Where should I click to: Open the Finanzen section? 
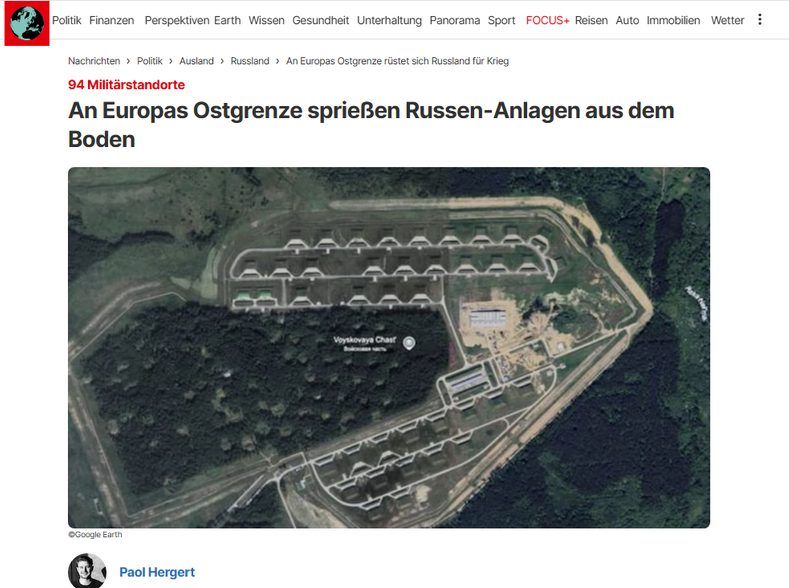point(112,20)
